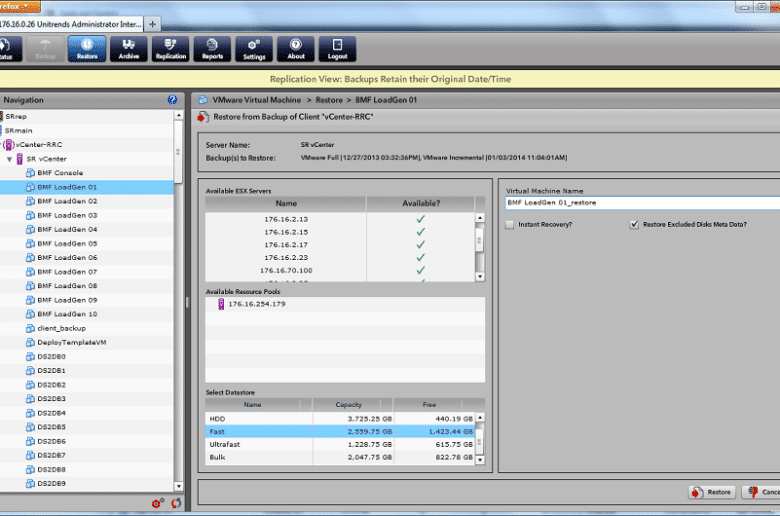Select ESX server 176.16.2.17

click(x=286, y=245)
